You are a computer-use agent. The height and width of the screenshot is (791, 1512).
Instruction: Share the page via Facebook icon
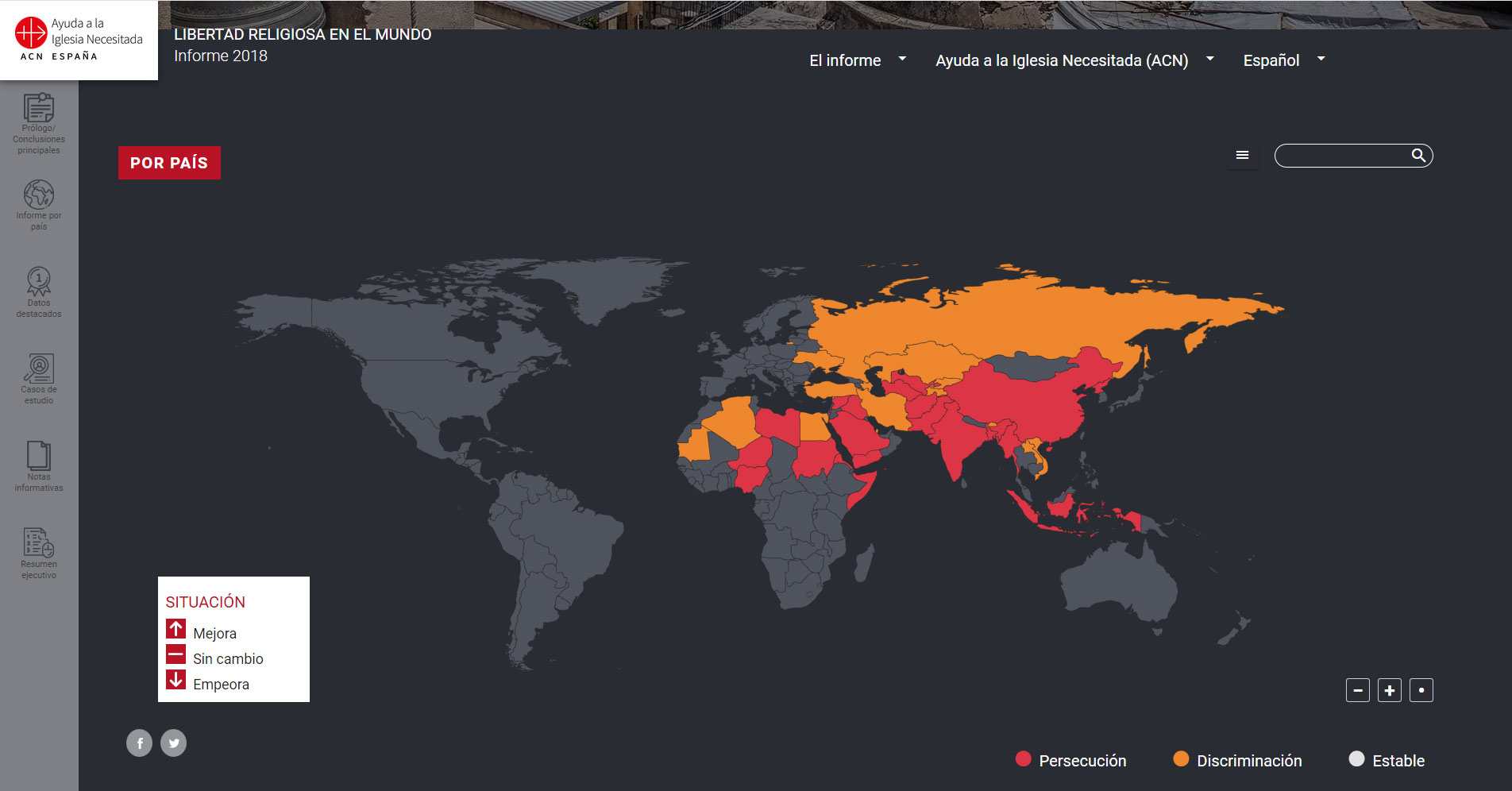pyautogui.click(x=139, y=743)
